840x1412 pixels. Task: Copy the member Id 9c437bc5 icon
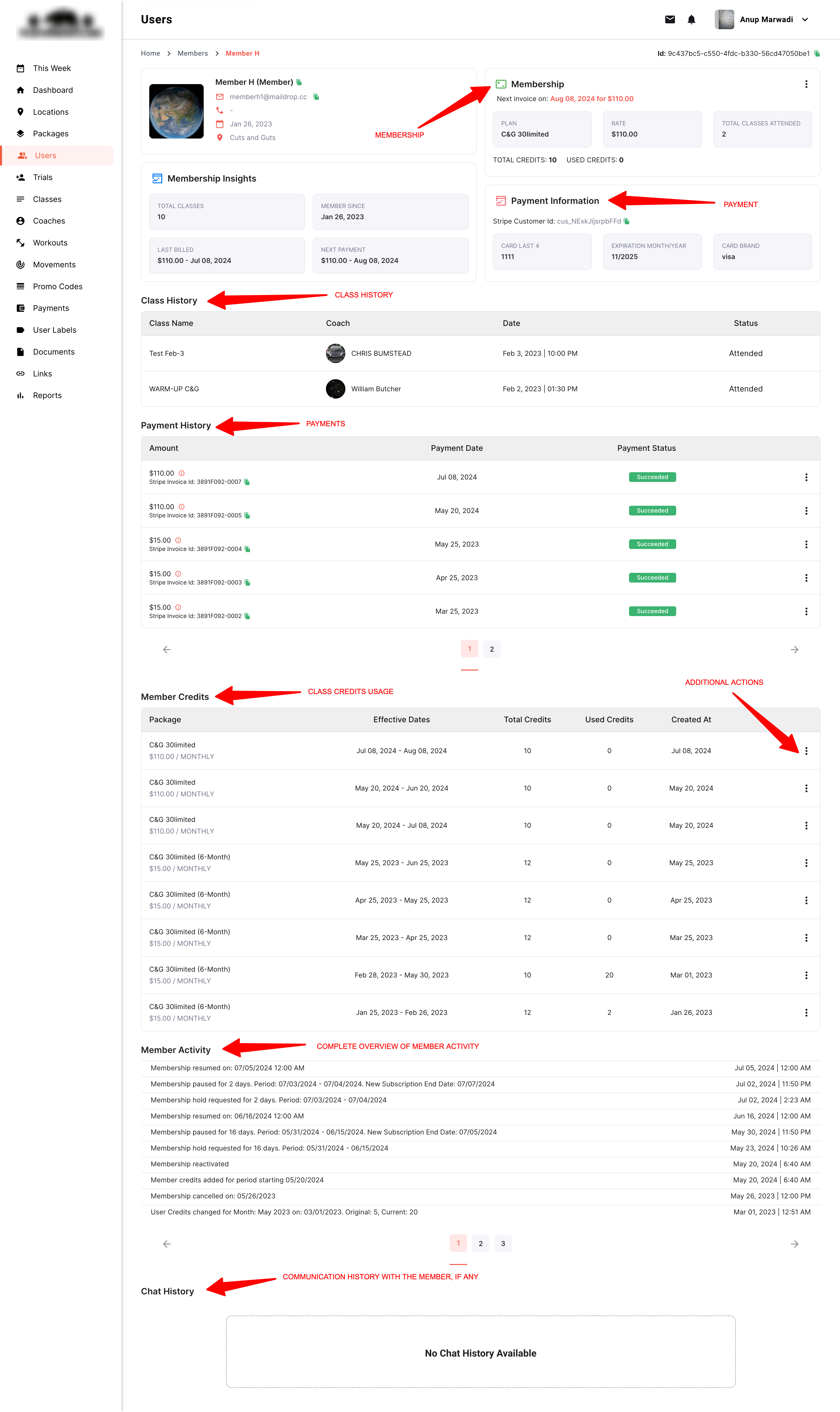[817, 54]
